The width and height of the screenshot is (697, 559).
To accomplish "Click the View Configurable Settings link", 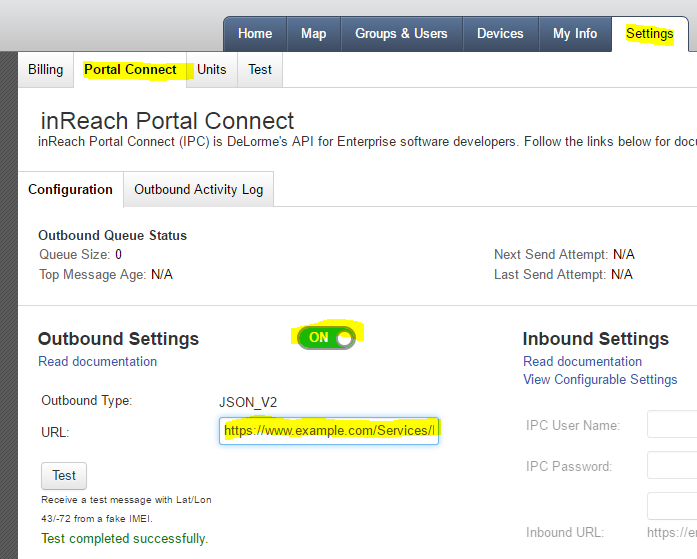I will click(x=600, y=379).
